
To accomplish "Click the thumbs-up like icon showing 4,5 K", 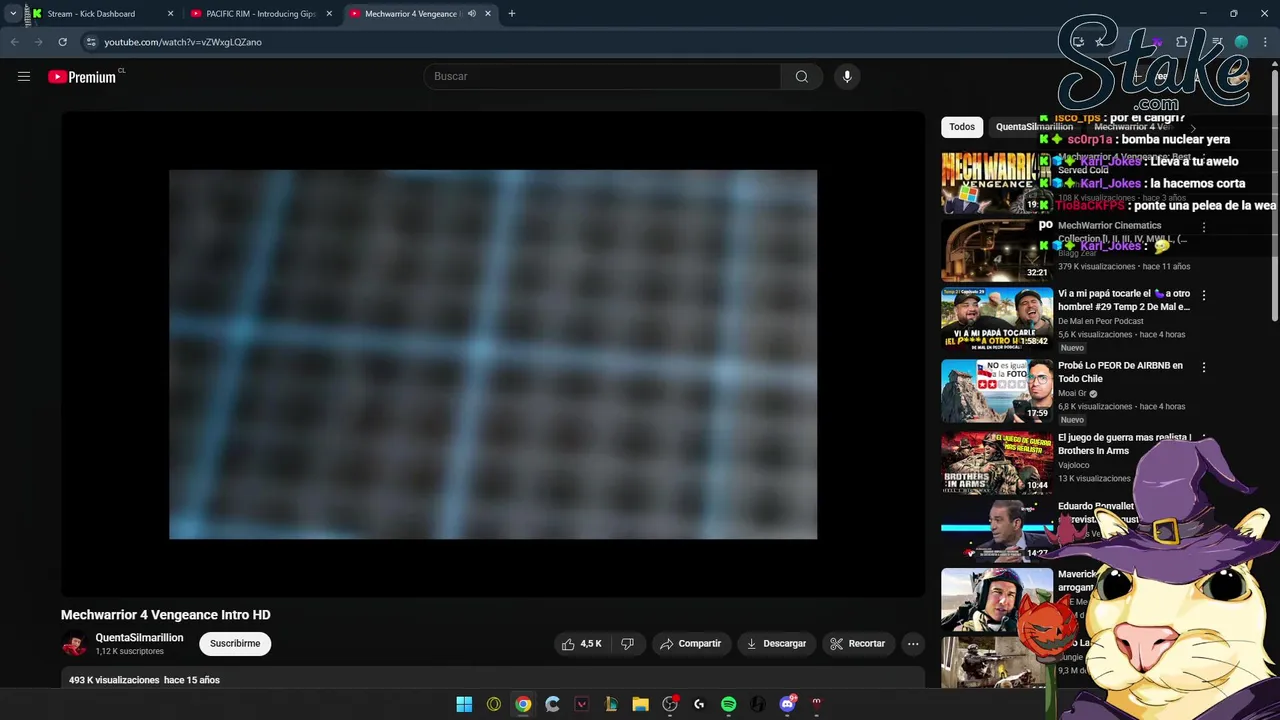I will pos(581,644).
